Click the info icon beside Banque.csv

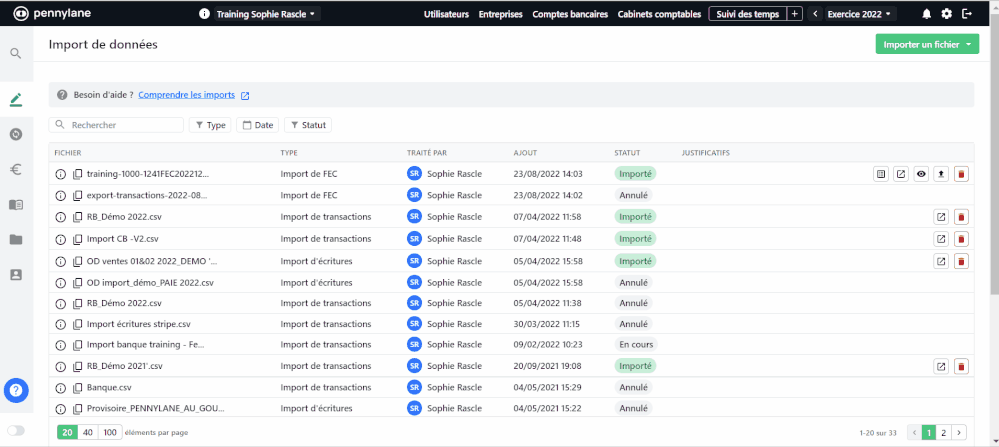[60, 387]
